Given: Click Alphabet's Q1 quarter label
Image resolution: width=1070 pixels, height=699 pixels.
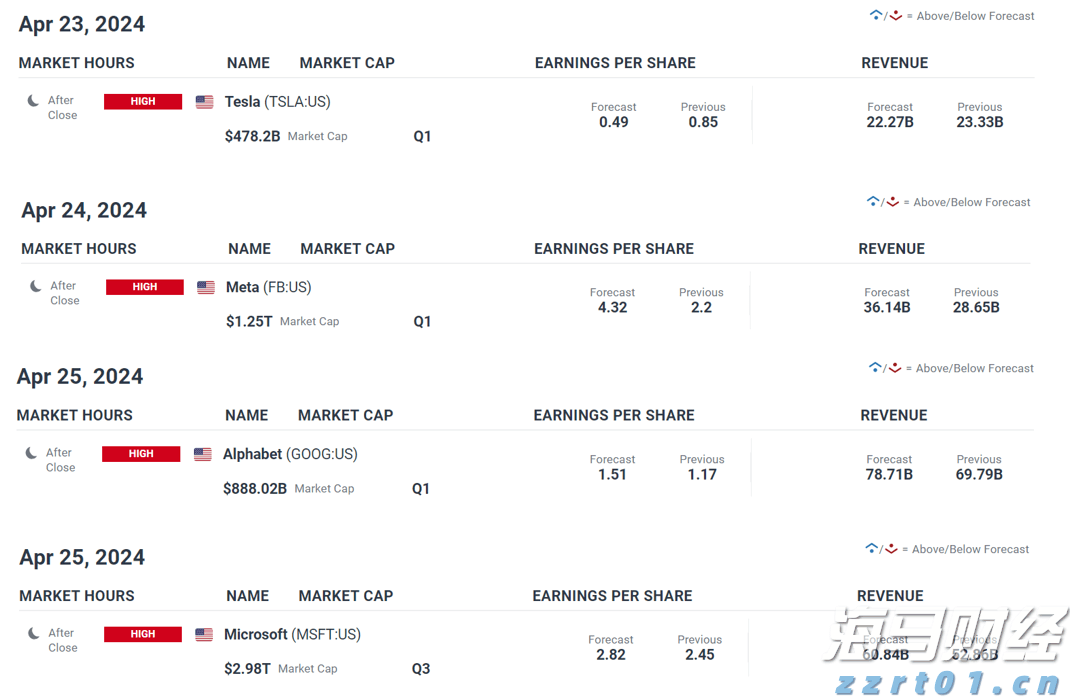Looking at the screenshot, I should click(x=420, y=489).
